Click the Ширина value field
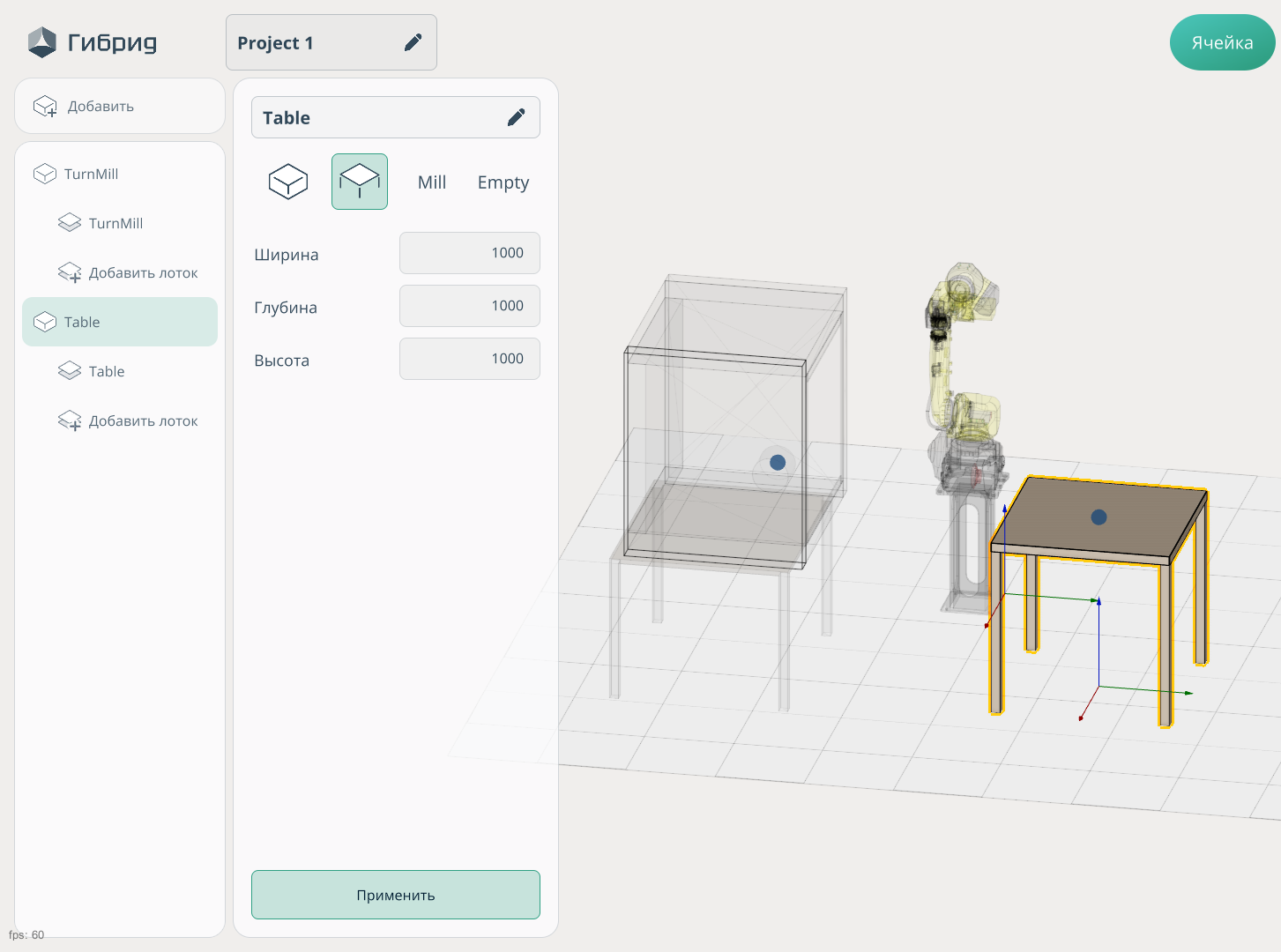 coord(470,253)
